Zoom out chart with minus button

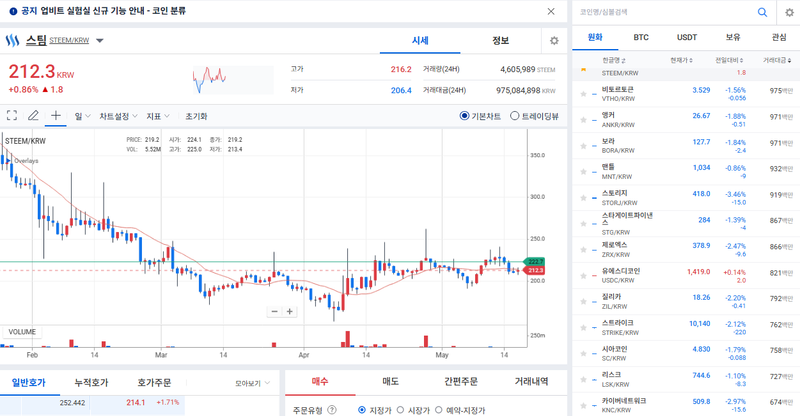click(x=274, y=311)
